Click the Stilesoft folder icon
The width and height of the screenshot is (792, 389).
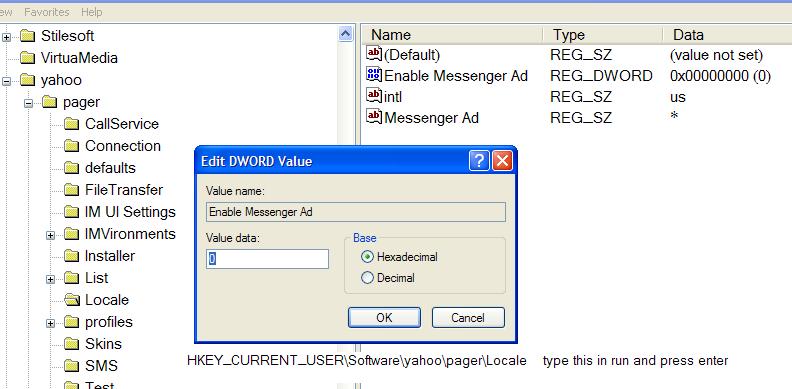click(x=28, y=36)
